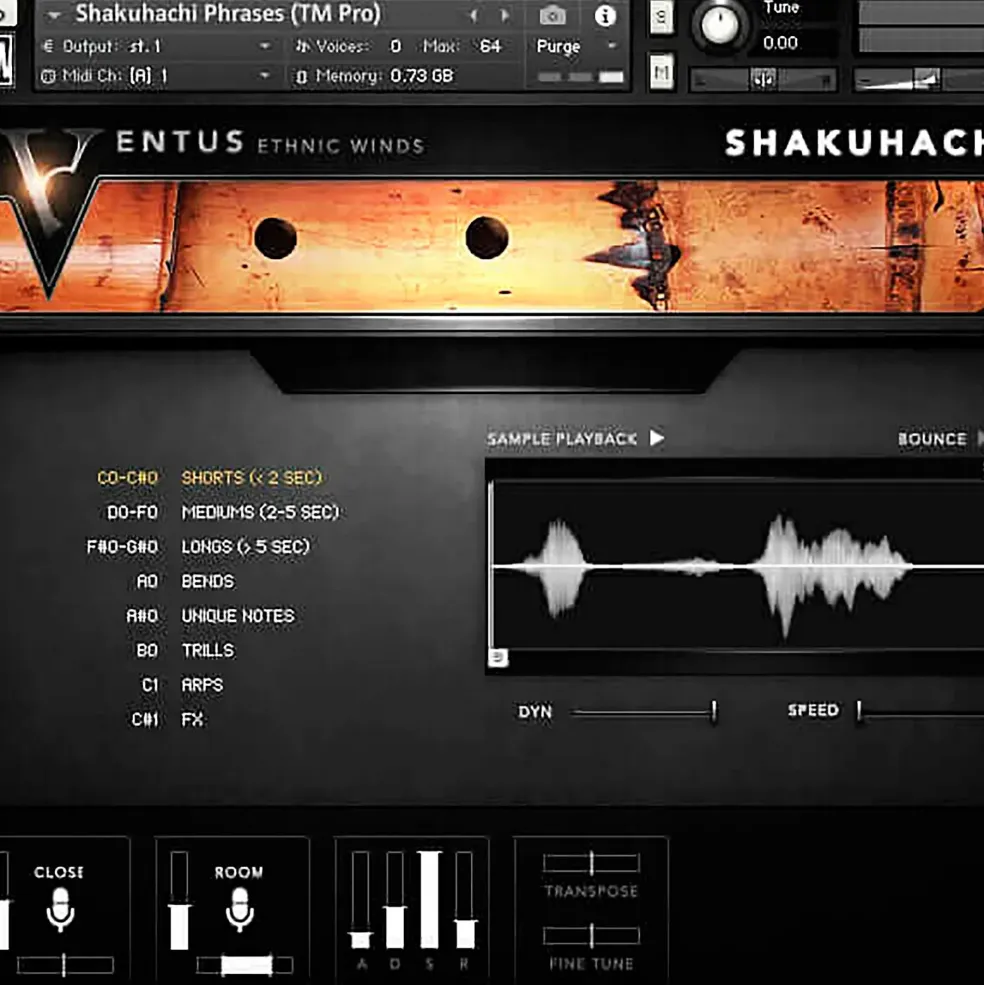Play sample with Sample Playback arrow

pyautogui.click(x=657, y=437)
